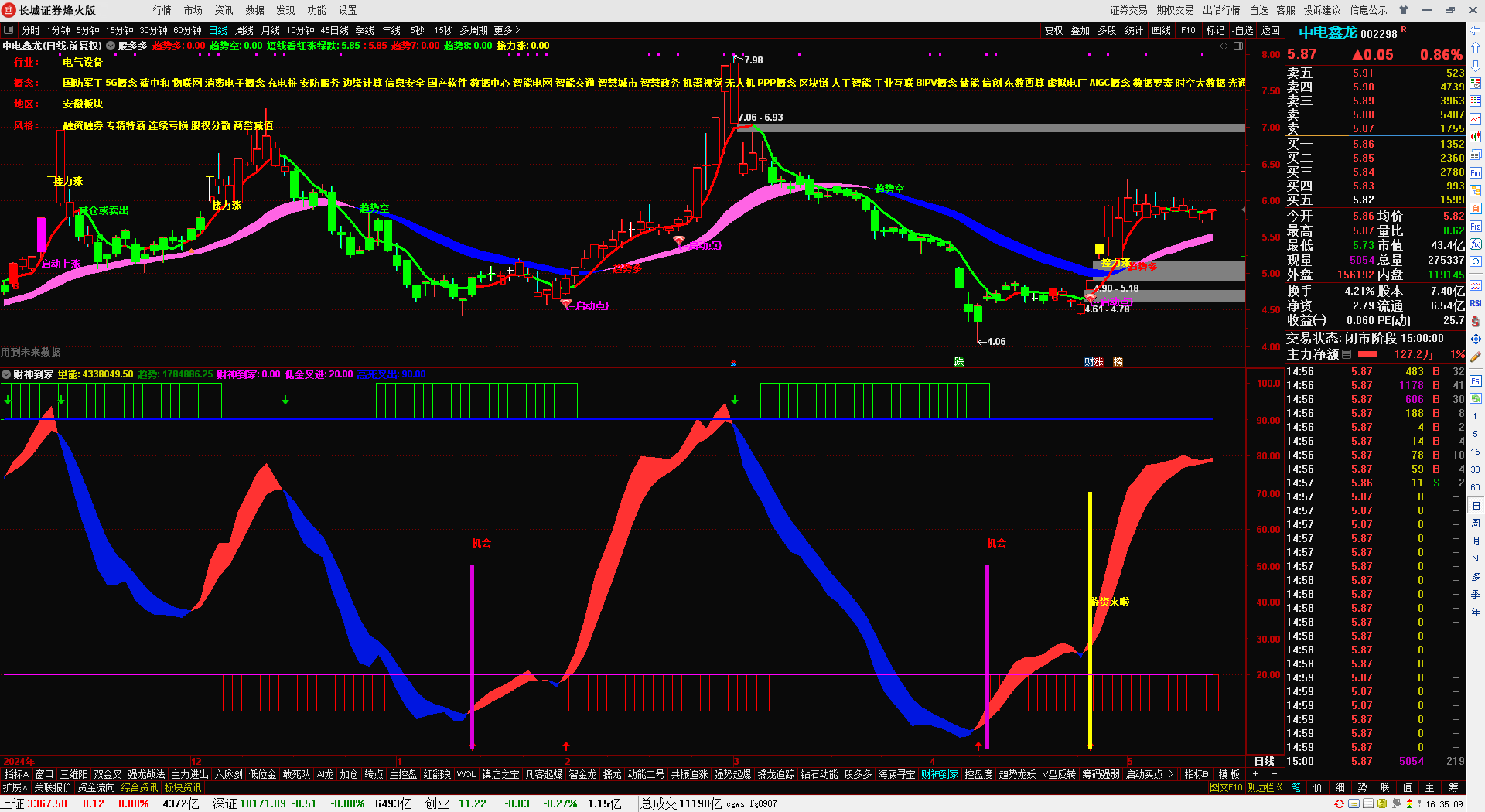Screen dimensions: 1485x812
Task: Click the red refresh icon in status bar
Action: [x=1340, y=803]
